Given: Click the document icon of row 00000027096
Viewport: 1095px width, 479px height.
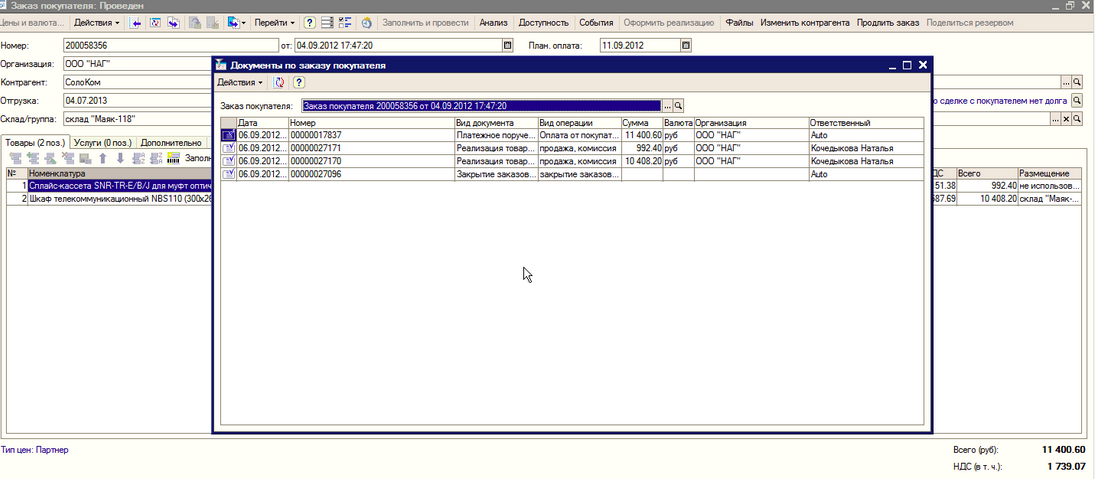Looking at the screenshot, I should pos(228,174).
